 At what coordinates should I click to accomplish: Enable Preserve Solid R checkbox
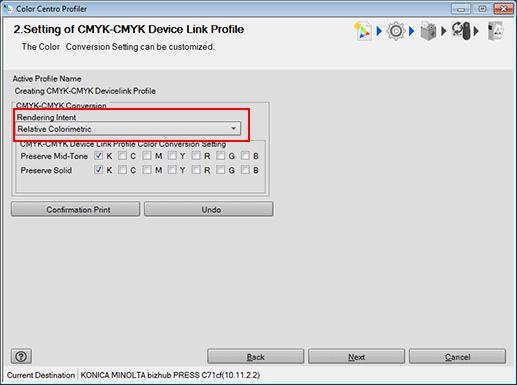pyautogui.click(x=196, y=170)
